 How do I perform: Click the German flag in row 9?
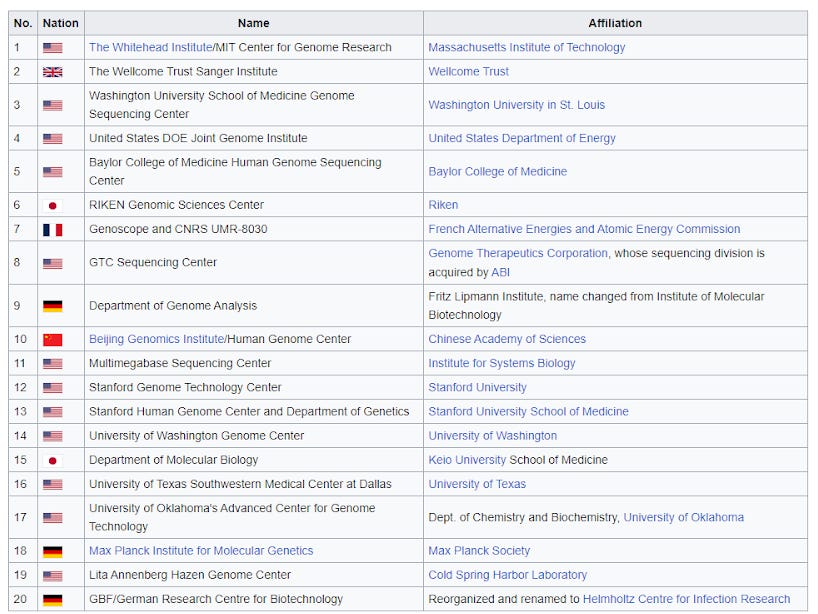pyautogui.click(x=52, y=306)
